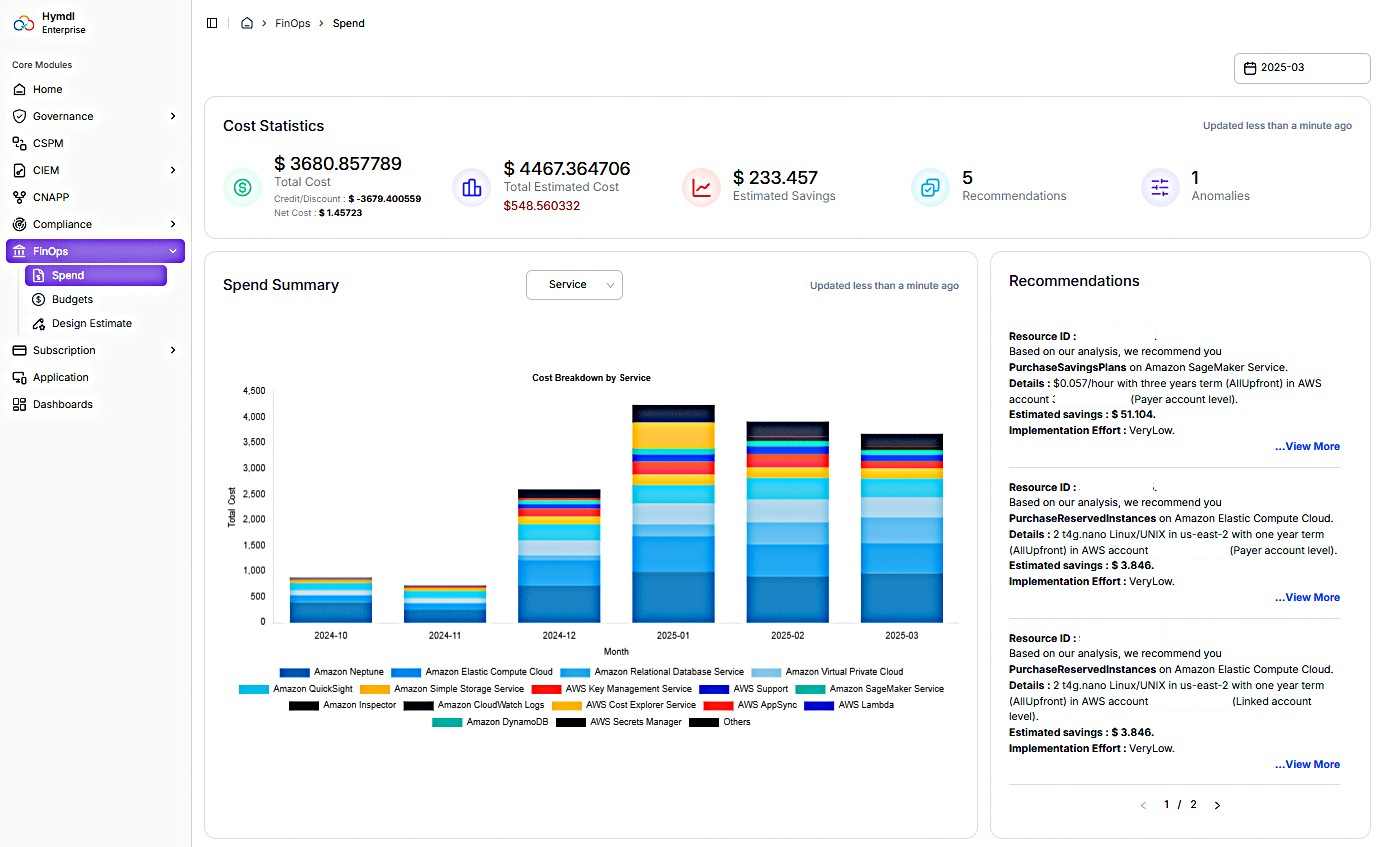Click the Budgets dollar icon
The width and height of the screenshot is (1381, 847).
coord(38,299)
